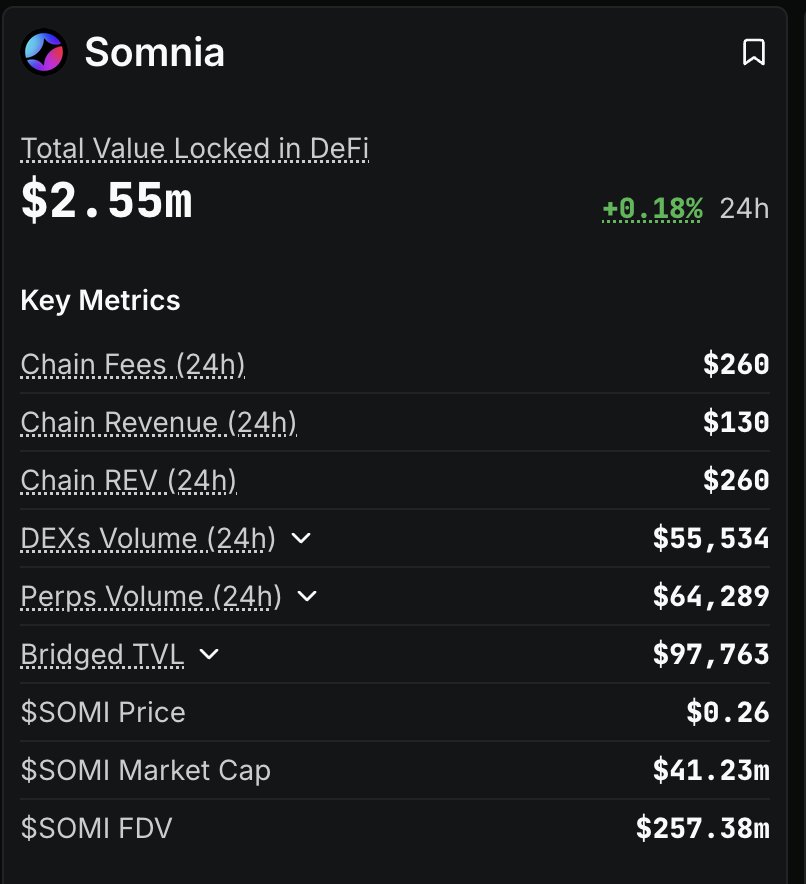This screenshot has height=884, width=806.
Task: Click the $2.55m TVL value
Action: [106, 203]
